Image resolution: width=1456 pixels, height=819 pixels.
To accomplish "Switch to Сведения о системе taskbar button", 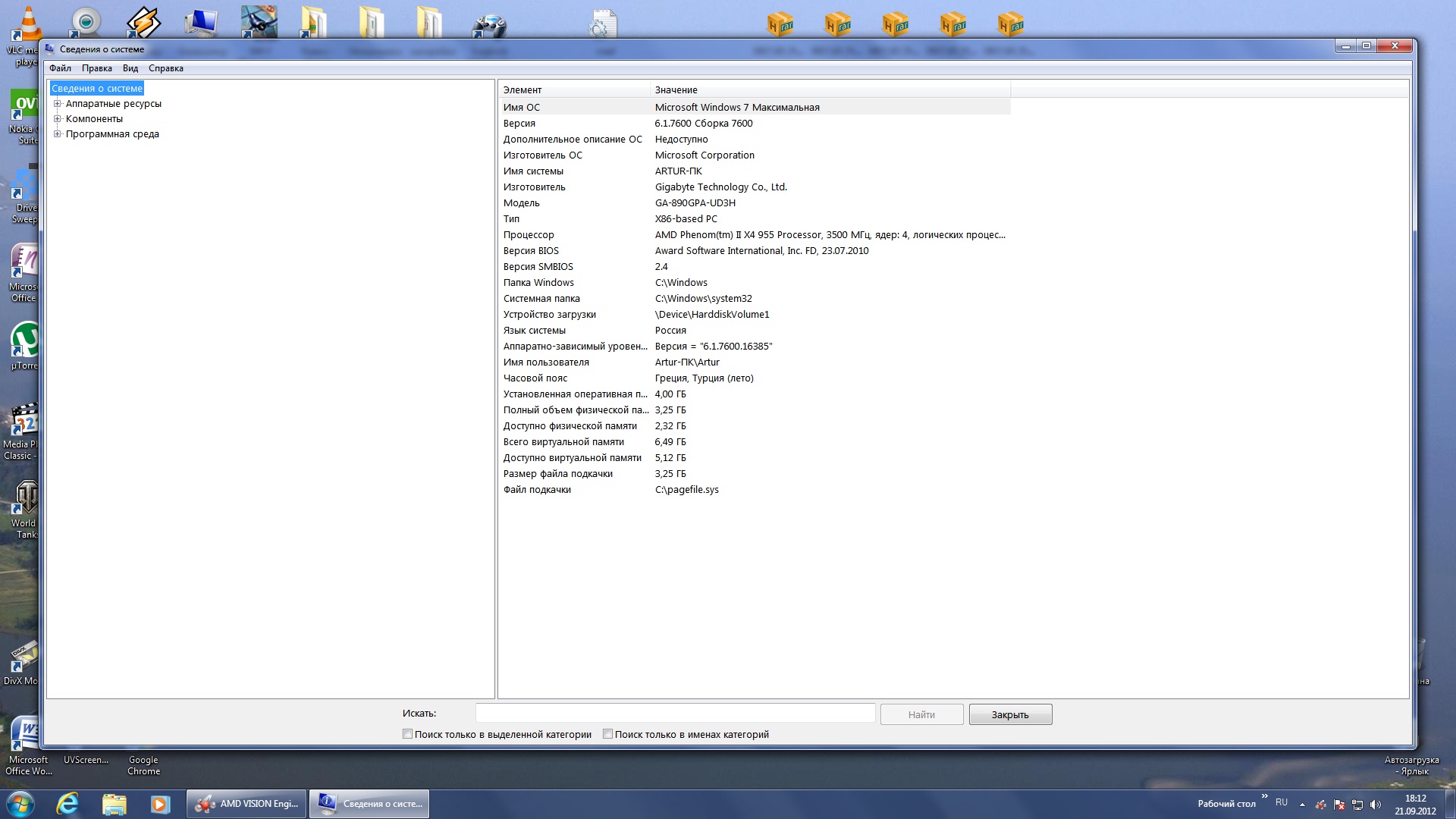I will [x=369, y=804].
